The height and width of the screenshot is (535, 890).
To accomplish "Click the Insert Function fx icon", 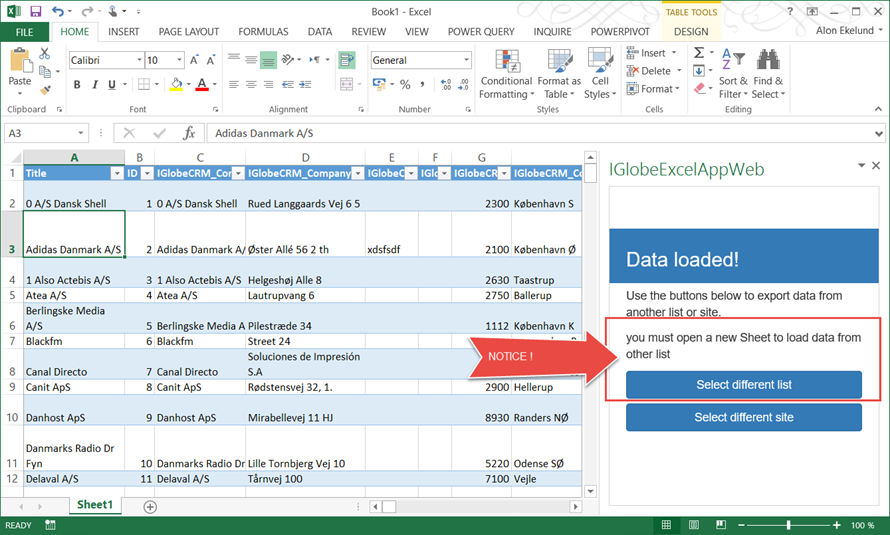I will click(x=189, y=133).
